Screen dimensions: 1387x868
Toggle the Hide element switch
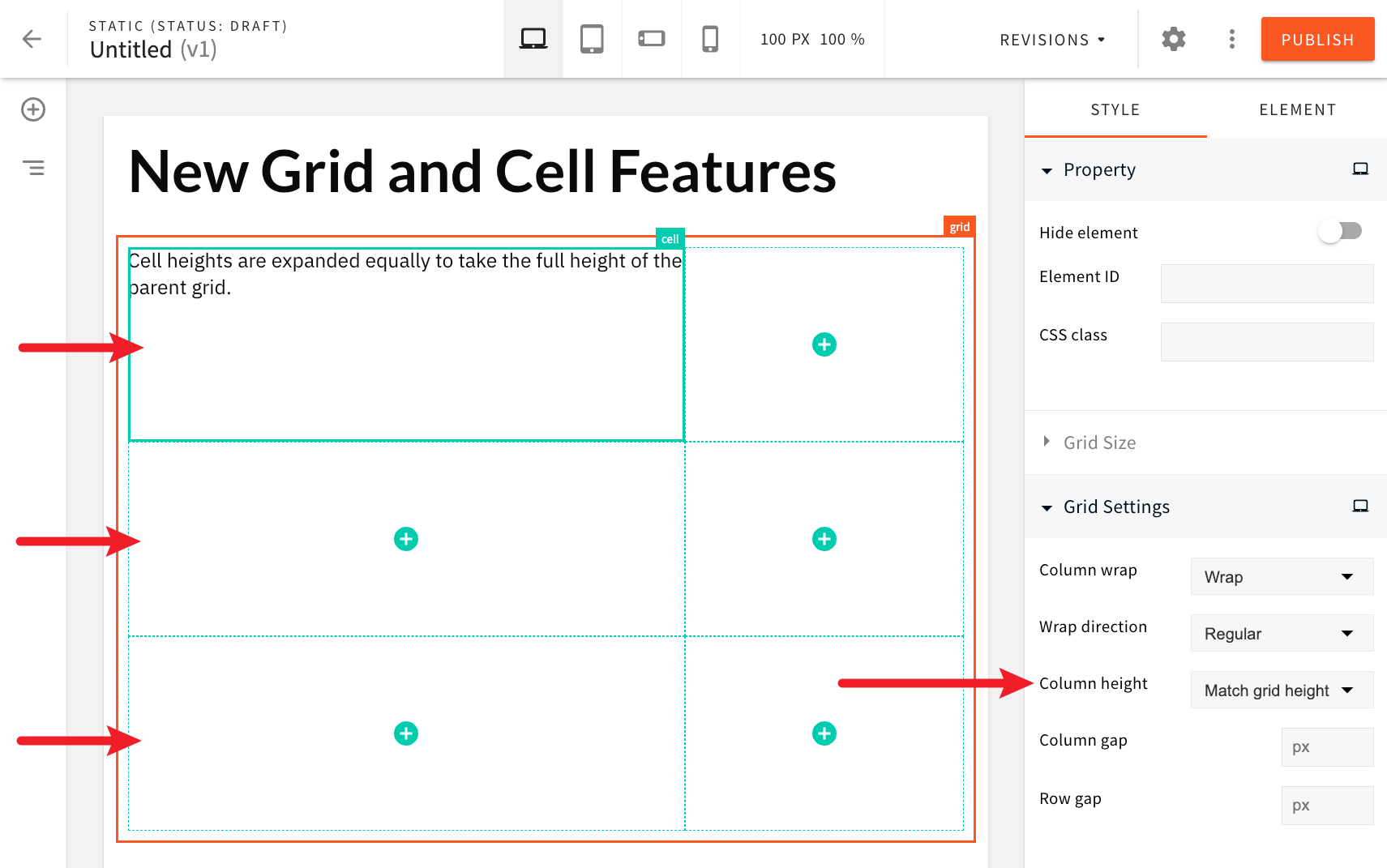point(1340,231)
